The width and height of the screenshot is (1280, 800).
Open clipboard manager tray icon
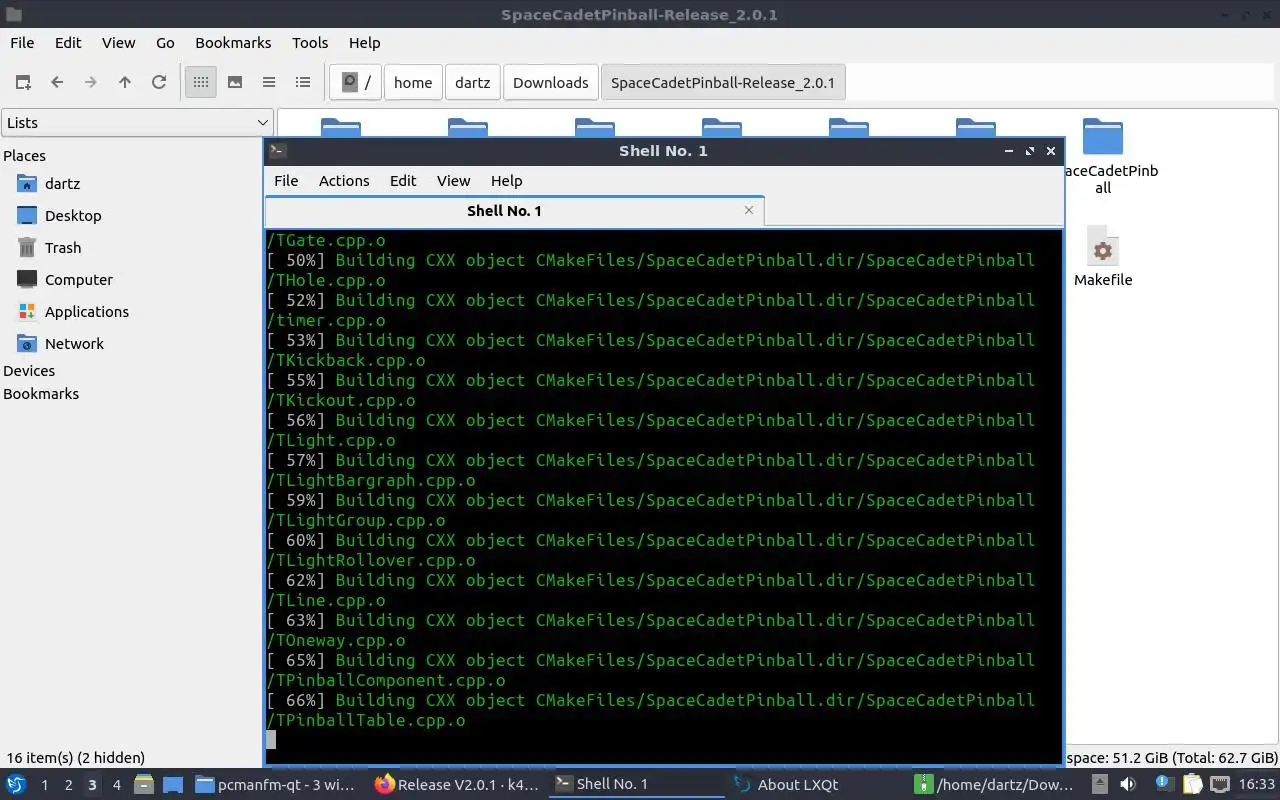(x=1192, y=784)
